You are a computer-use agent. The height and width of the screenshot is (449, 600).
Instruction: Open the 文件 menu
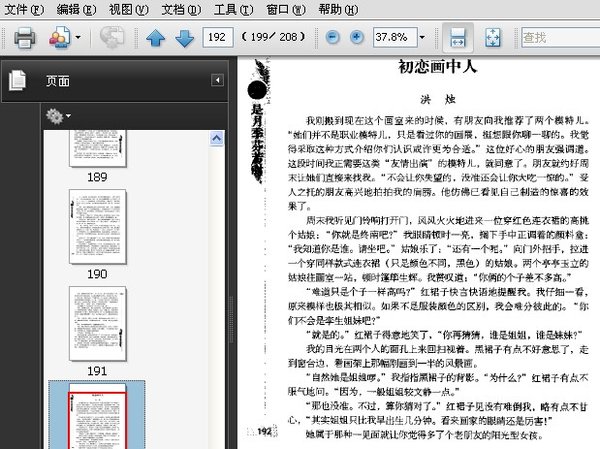pos(23,9)
